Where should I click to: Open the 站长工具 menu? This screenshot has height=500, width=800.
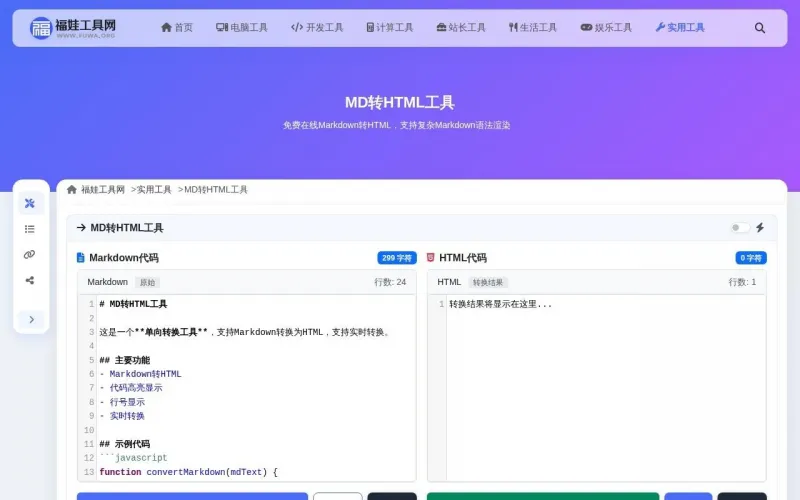(461, 28)
